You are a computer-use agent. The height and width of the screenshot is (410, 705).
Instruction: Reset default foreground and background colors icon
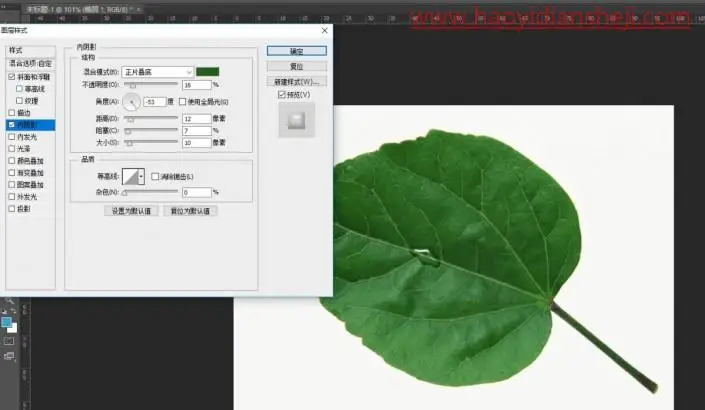(4, 311)
